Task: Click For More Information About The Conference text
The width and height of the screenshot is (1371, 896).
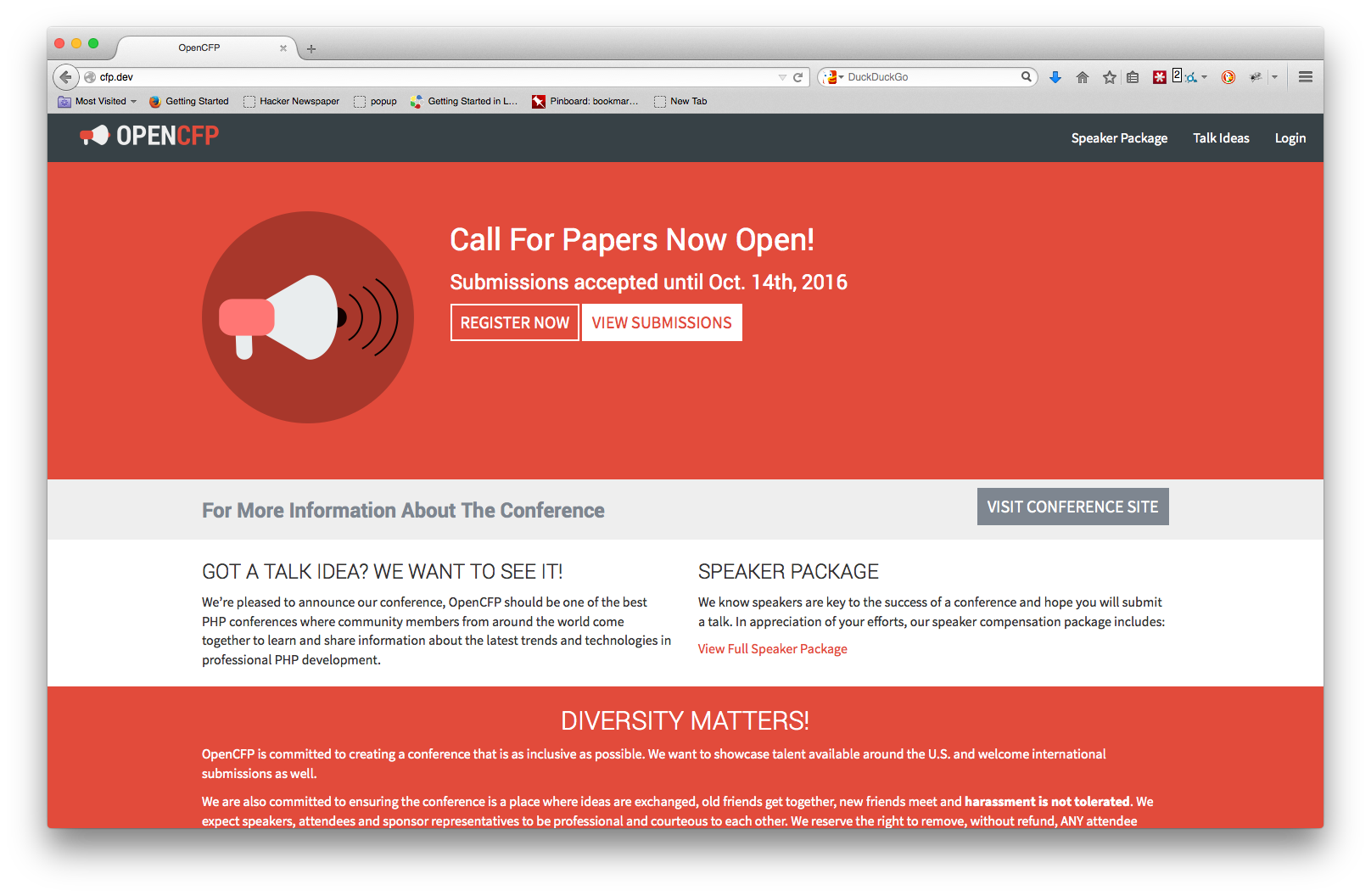Action: [403, 511]
